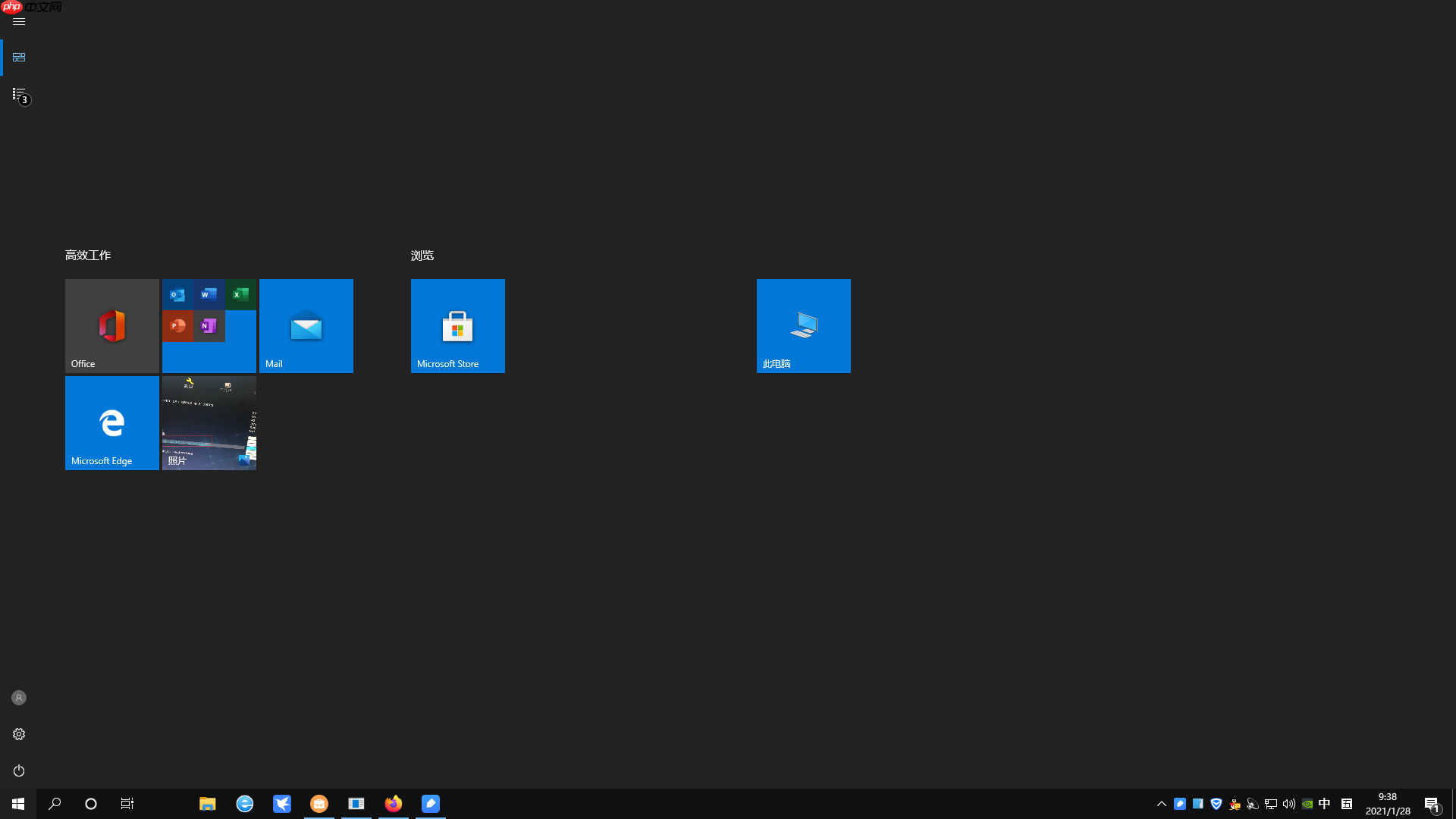Open Task View on the taskbar
The width and height of the screenshot is (1456, 819).
(127, 804)
